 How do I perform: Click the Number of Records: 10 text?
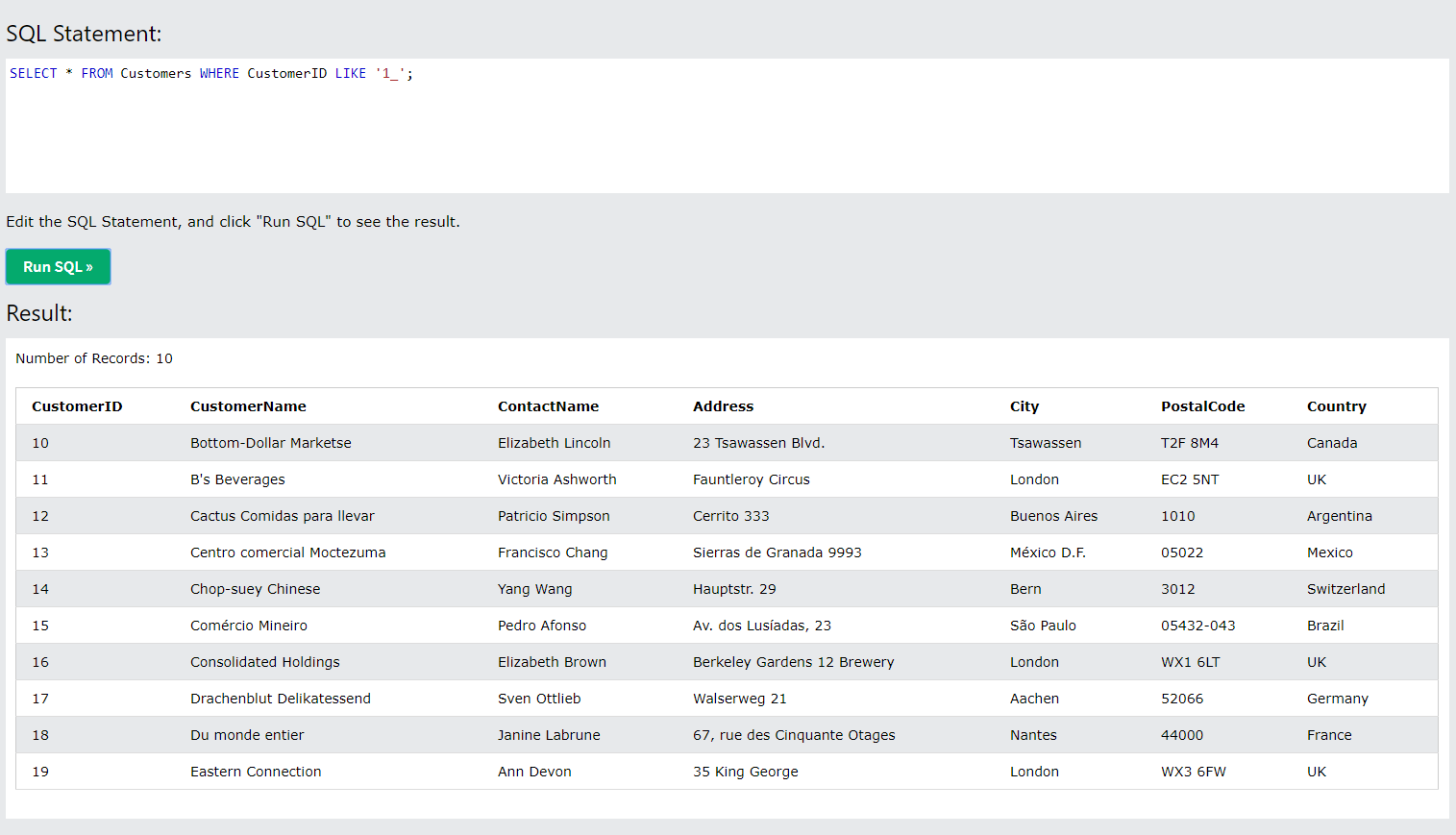[x=94, y=358]
